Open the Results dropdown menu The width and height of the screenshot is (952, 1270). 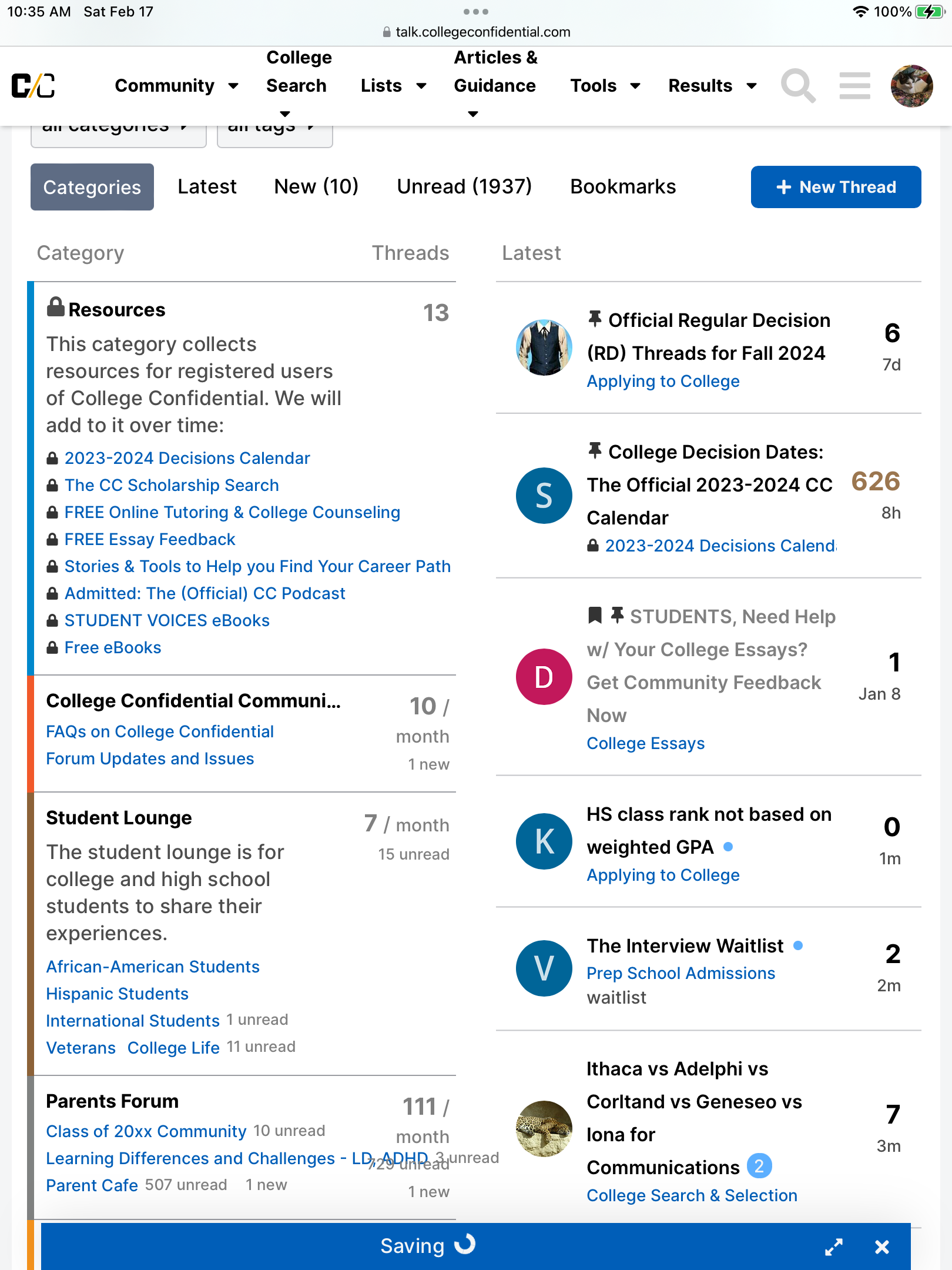(712, 86)
